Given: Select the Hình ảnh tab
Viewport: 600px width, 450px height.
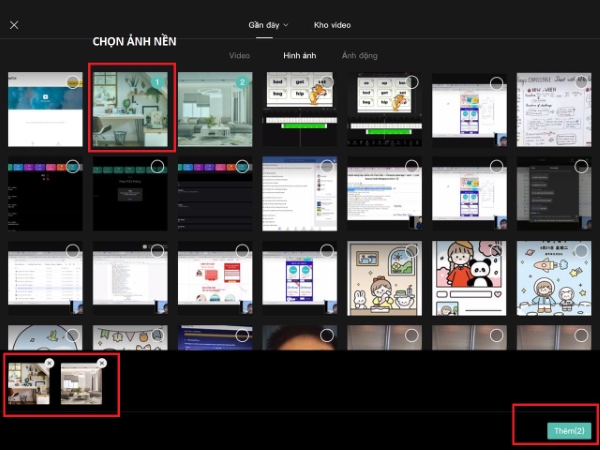Looking at the screenshot, I should point(300,56).
